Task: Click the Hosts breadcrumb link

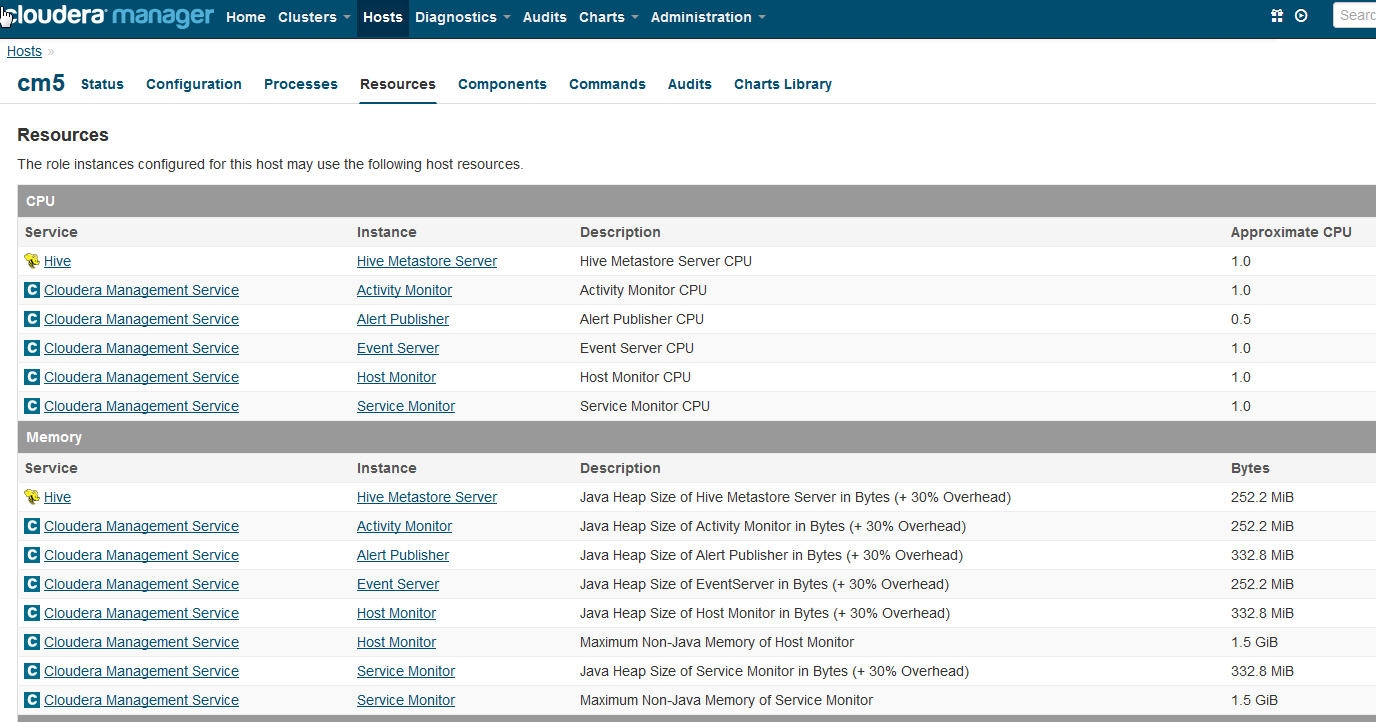Action: pyautogui.click(x=24, y=51)
